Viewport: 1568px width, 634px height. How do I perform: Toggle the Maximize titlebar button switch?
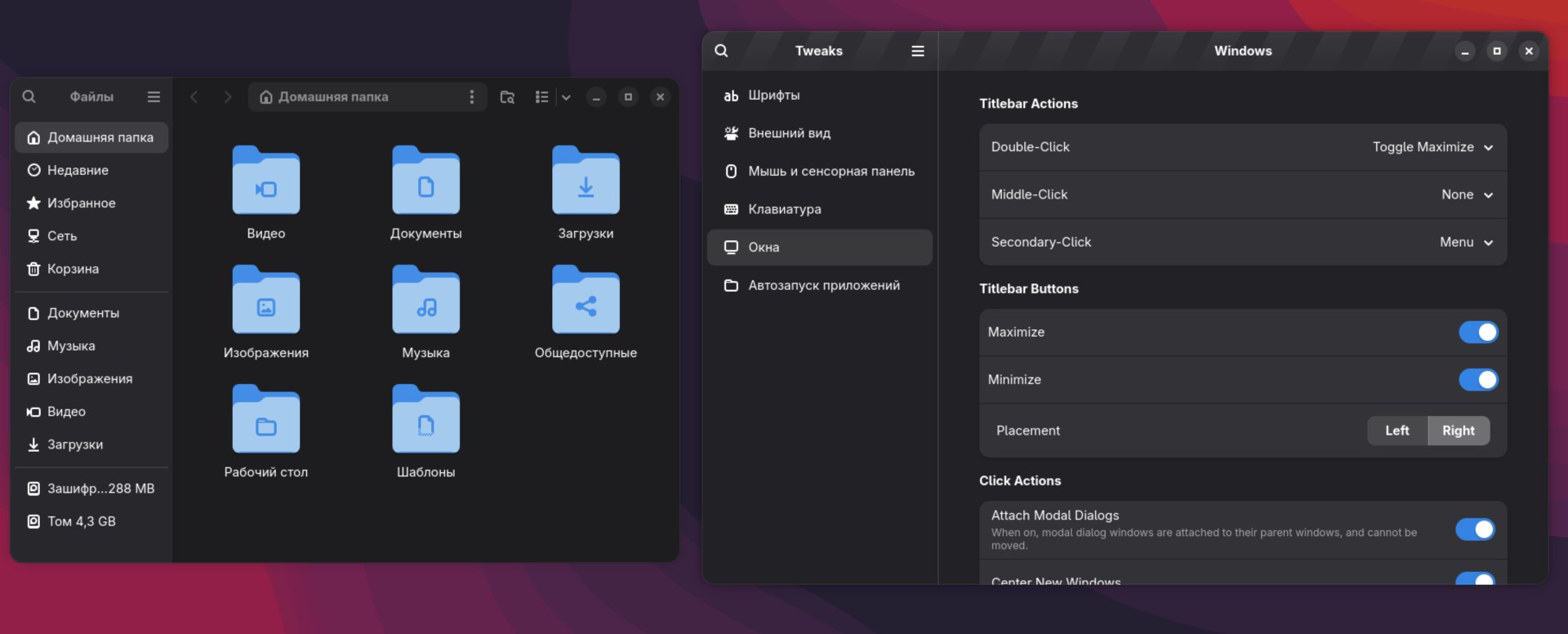pos(1478,332)
